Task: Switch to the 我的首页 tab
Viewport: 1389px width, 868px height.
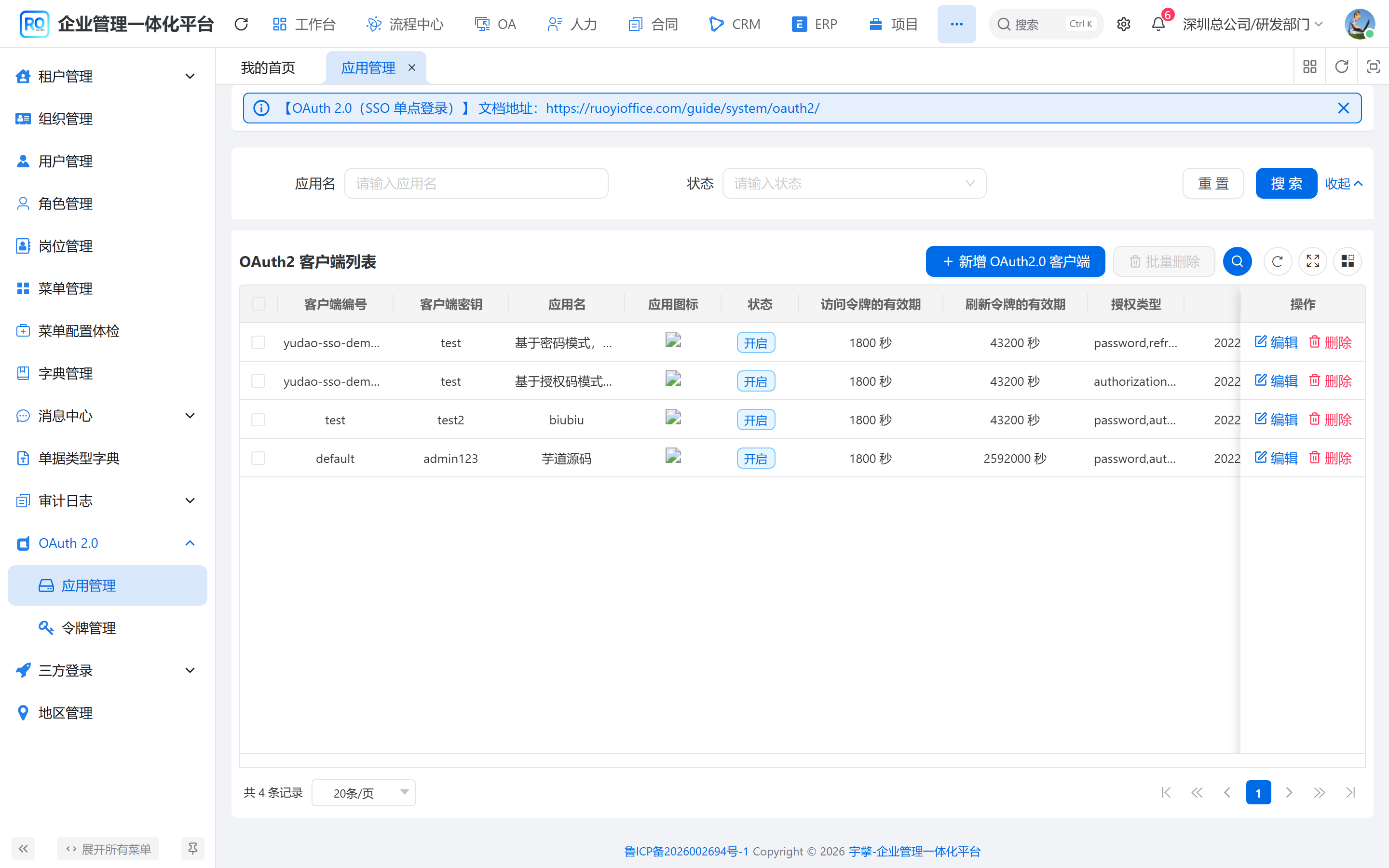Action: tap(268, 68)
